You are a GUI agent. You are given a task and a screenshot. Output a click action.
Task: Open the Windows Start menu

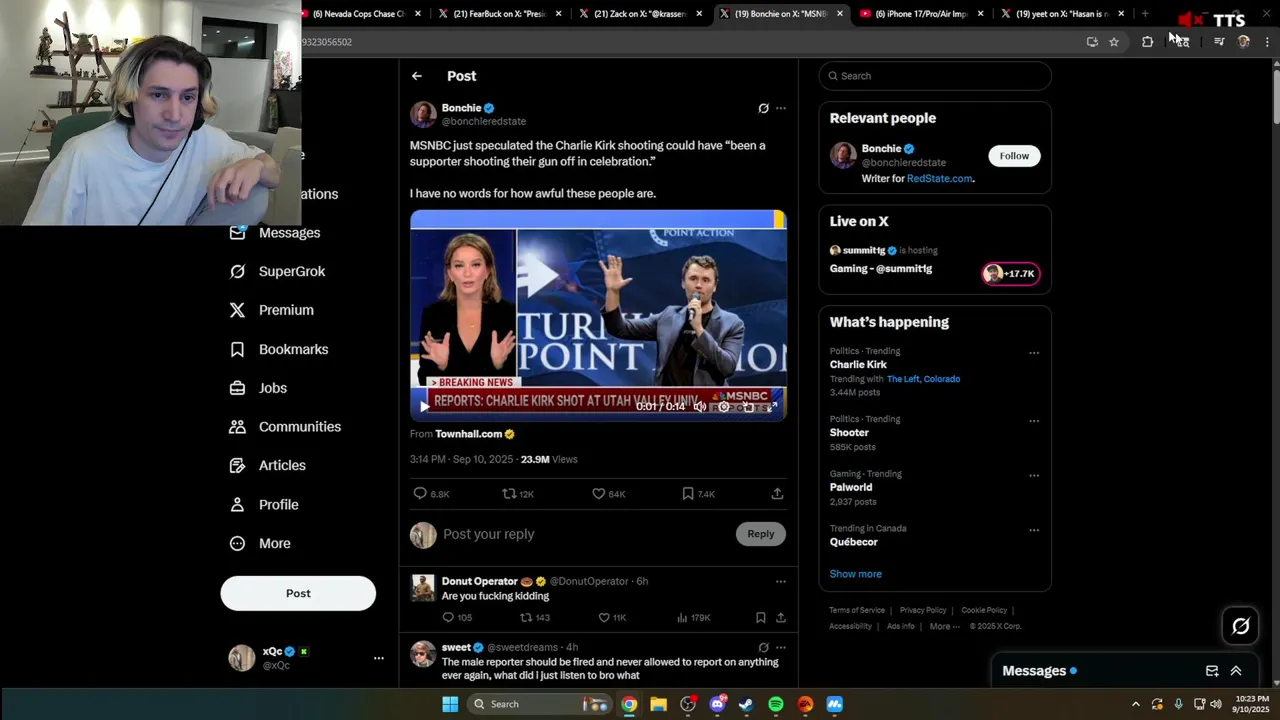pos(450,704)
